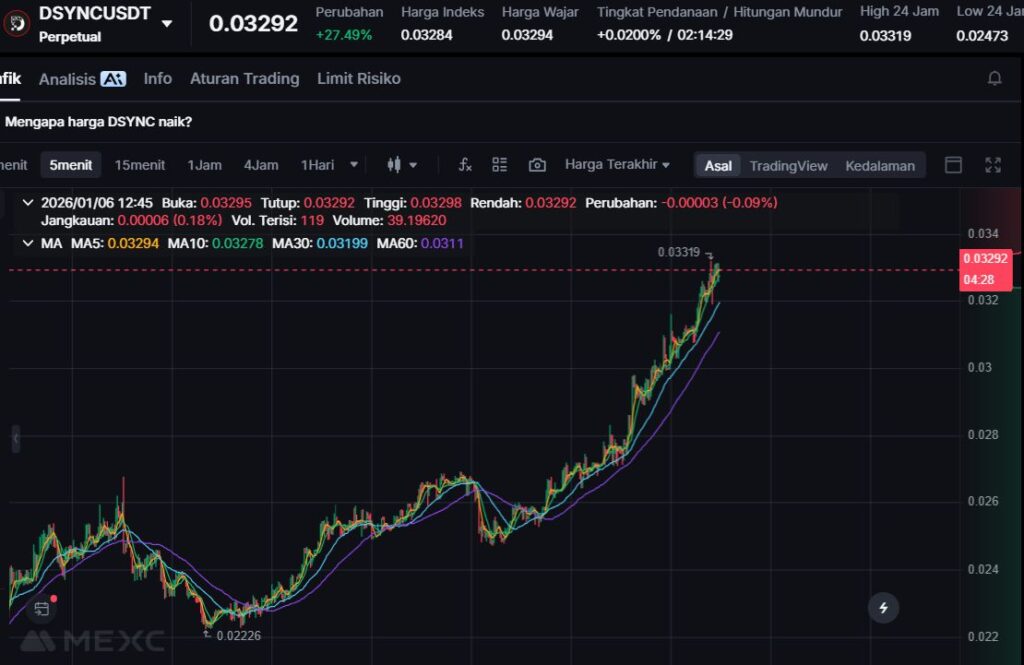Switch to the Limit Risiko tab
The width and height of the screenshot is (1024, 665).
[358, 78]
